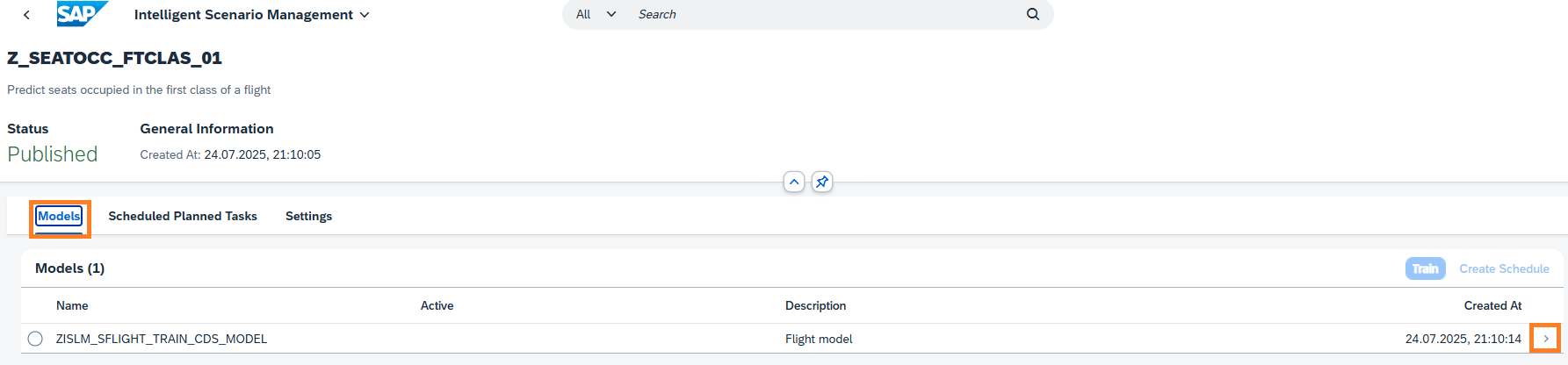Click the SAP logo
This screenshot has width=1568, height=365.
point(82,14)
